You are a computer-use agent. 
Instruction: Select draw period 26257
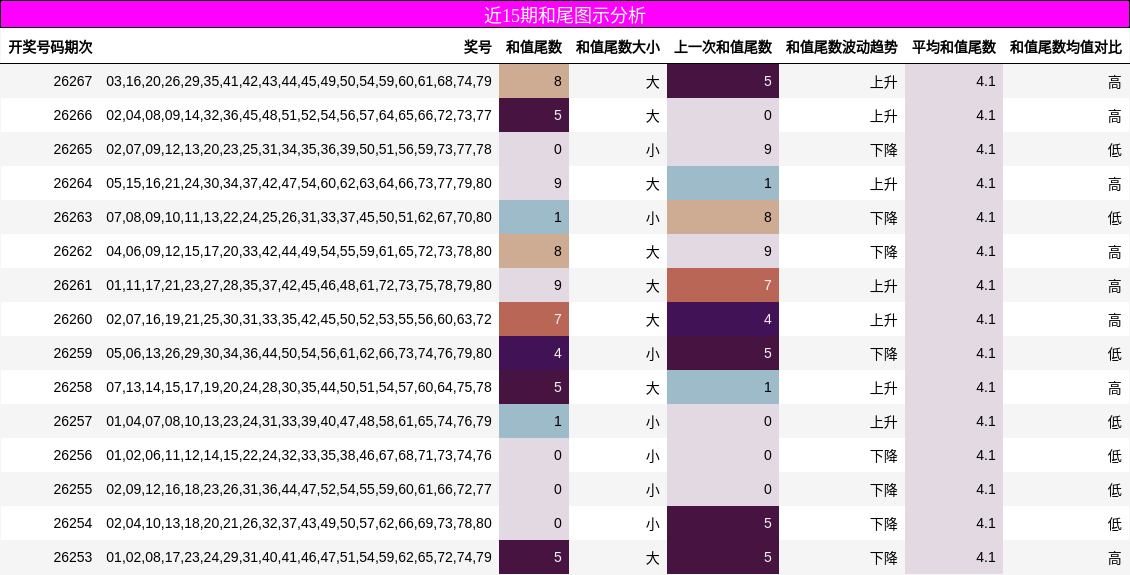pyautogui.click(x=73, y=421)
